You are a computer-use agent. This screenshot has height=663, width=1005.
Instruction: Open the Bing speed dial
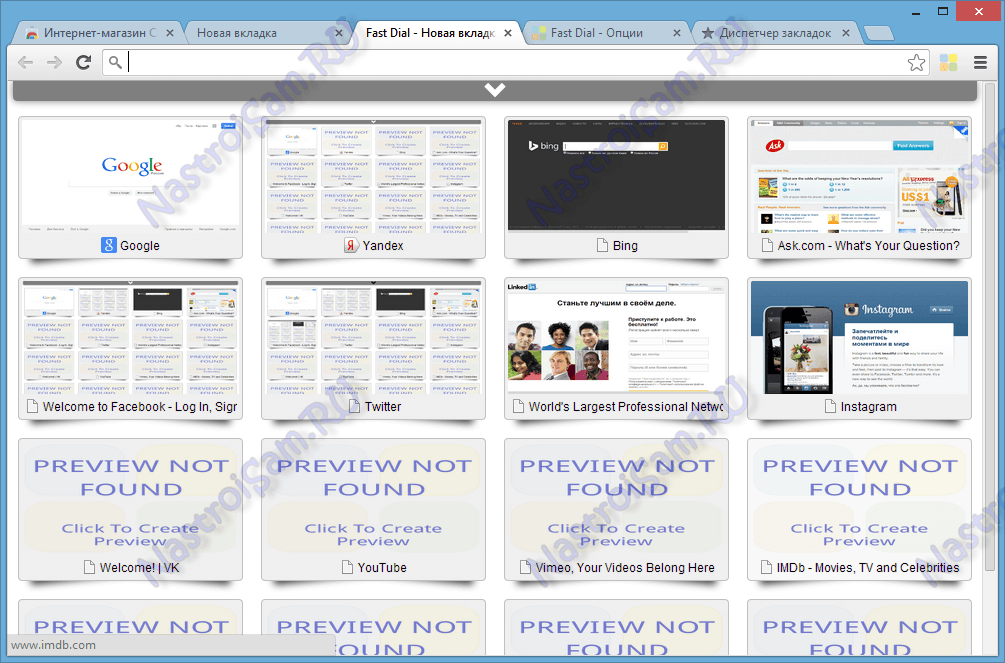pos(616,175)
